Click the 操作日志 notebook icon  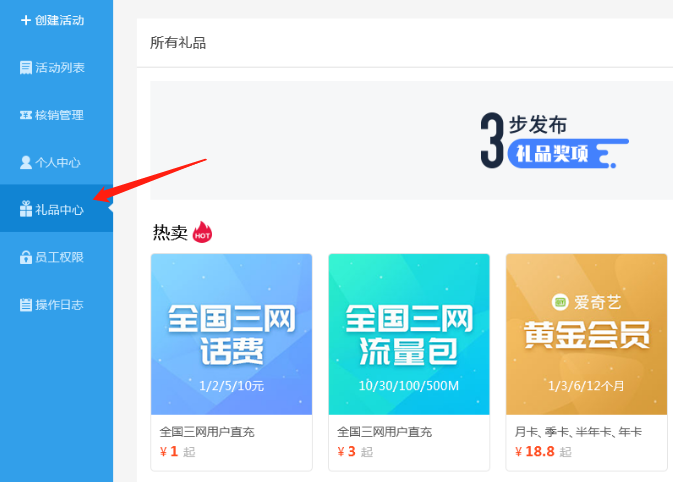tap(26, 305)
